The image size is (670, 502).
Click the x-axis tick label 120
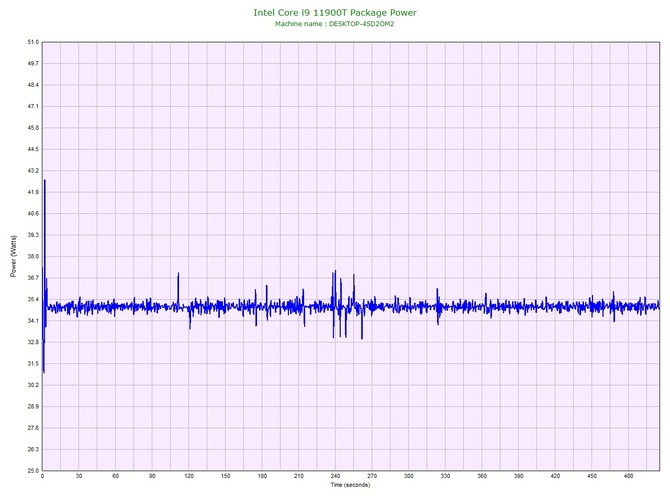[189, 476]
